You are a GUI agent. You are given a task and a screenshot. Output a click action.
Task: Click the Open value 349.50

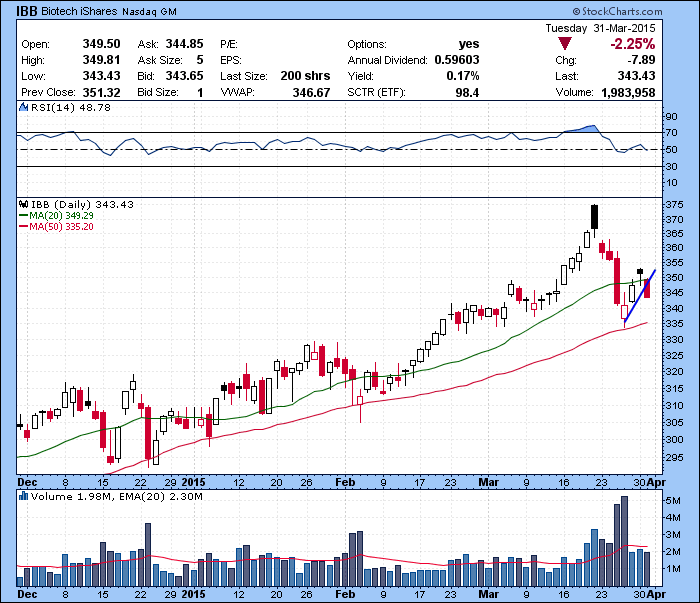click(x=101, y=44)
